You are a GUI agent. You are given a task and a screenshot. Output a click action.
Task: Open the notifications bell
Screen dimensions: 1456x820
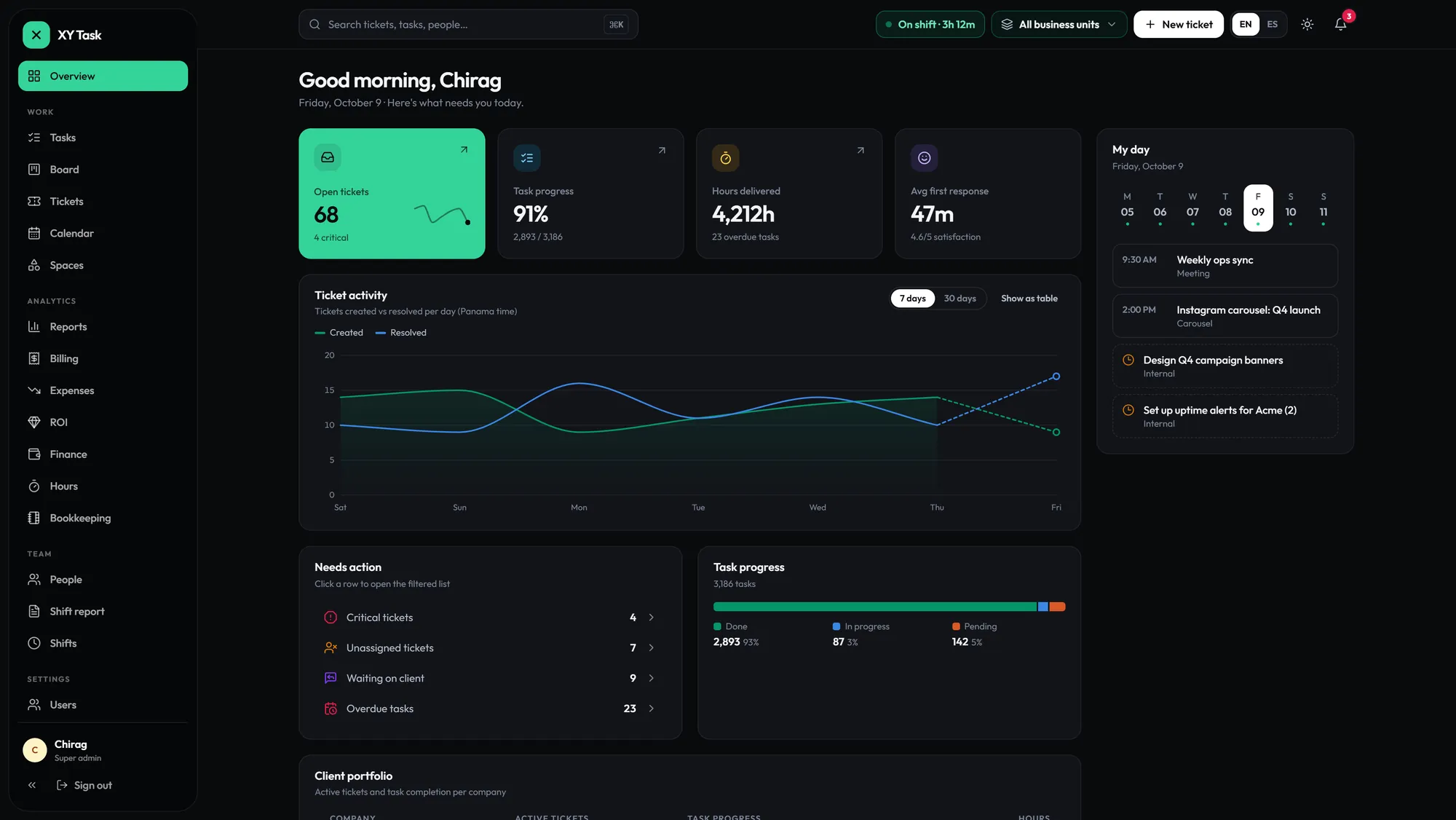1340,24
